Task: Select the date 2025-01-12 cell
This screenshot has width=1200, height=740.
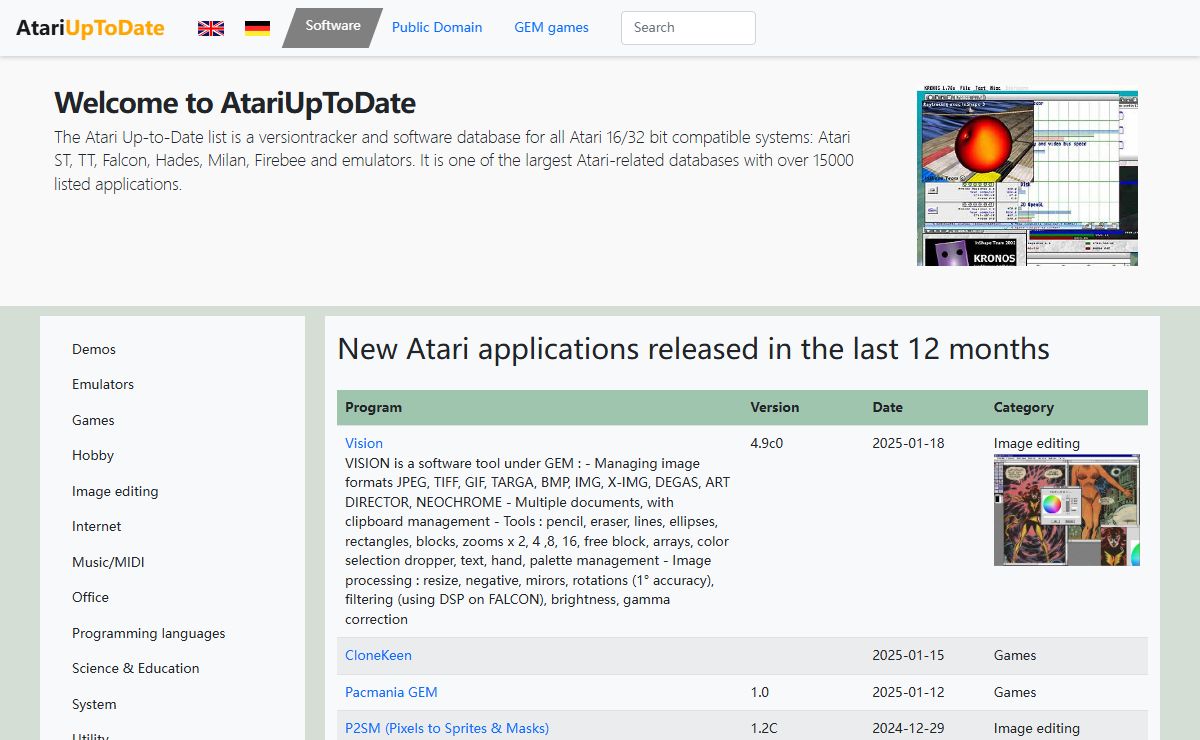Action: (908, 692)
